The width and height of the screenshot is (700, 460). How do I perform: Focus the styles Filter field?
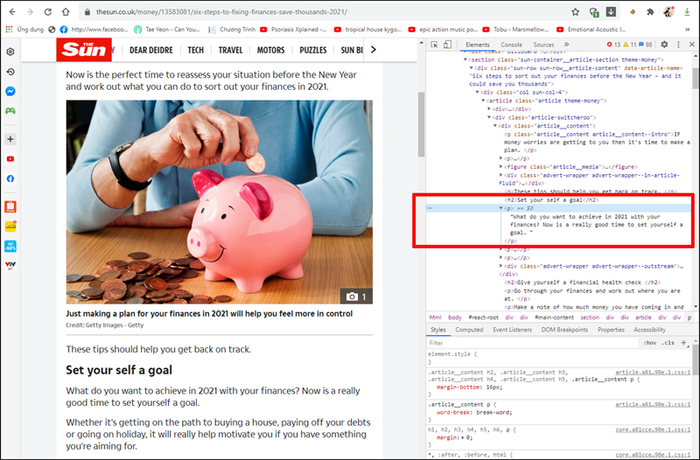point(533,343)
